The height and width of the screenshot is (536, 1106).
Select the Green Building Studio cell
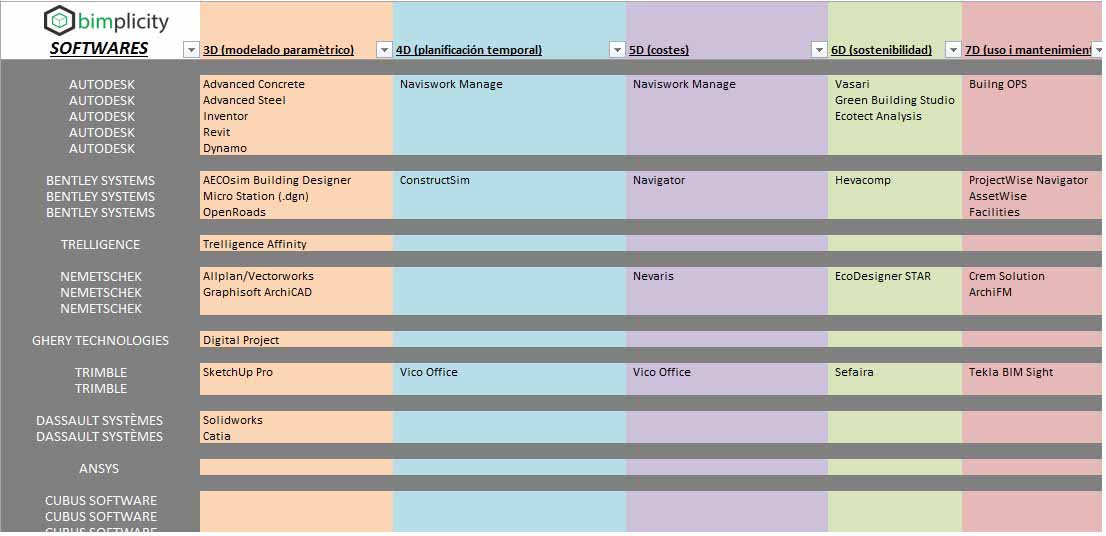pyautogui.click(x=894, y=100)
